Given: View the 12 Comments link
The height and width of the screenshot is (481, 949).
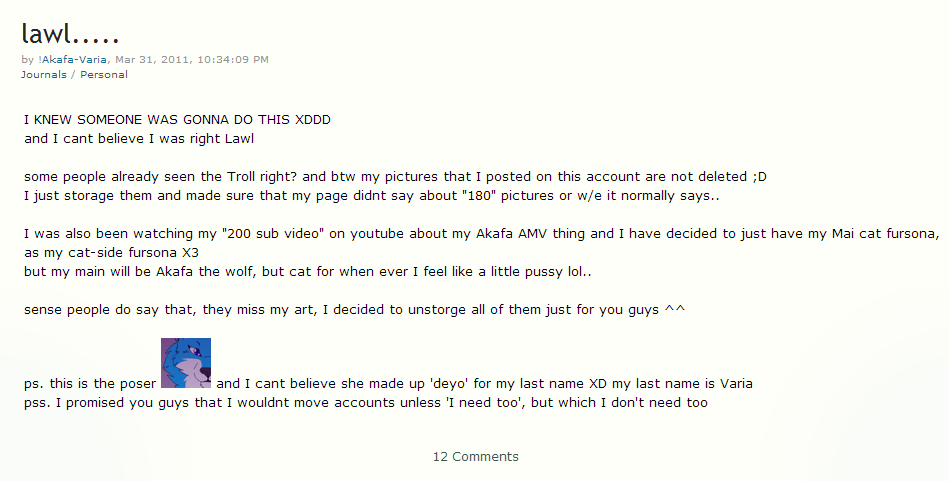Looking at the screenshot, I should pos(475,457).
